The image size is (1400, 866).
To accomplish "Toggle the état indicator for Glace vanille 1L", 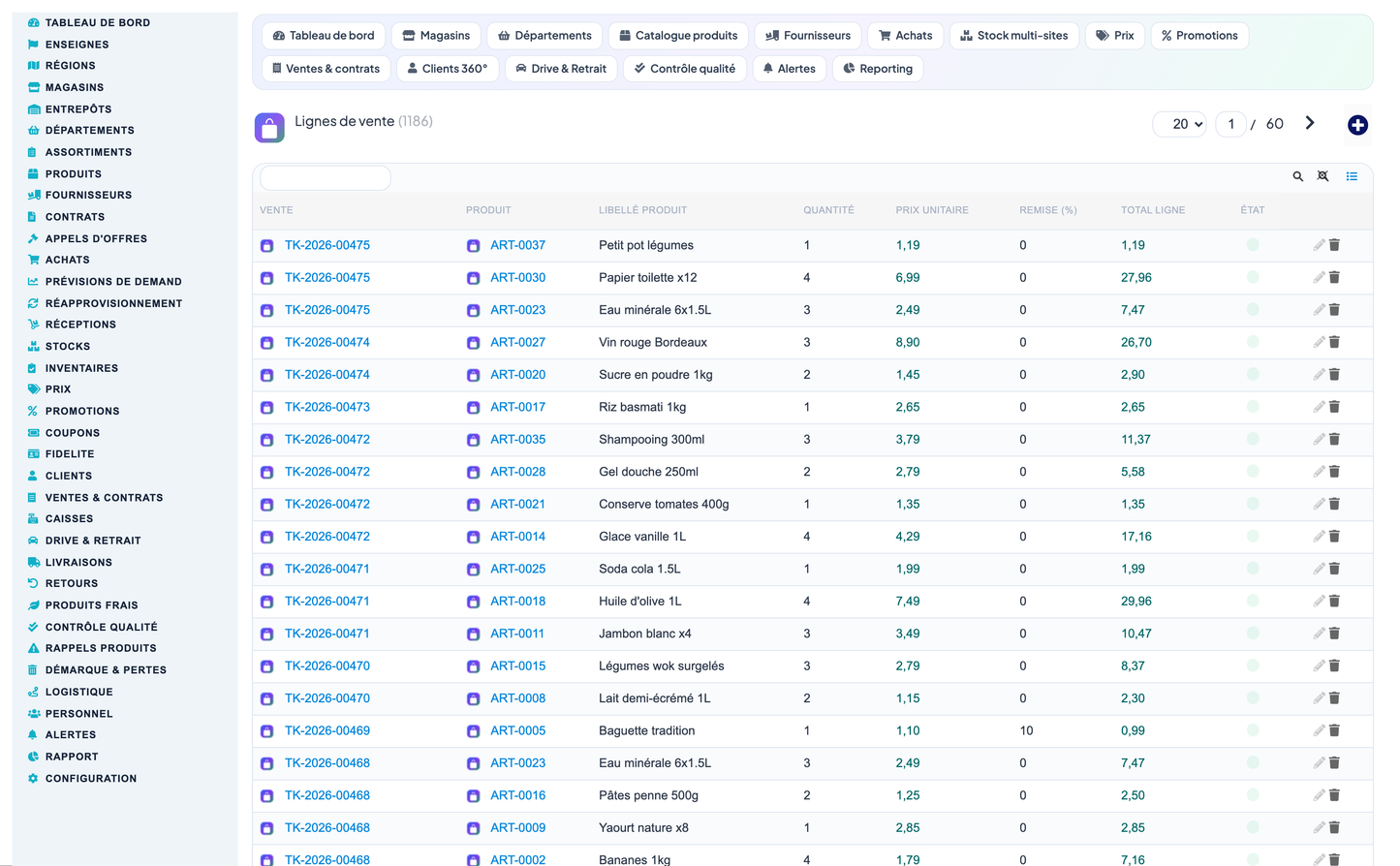I will (x=1253, y=536).
